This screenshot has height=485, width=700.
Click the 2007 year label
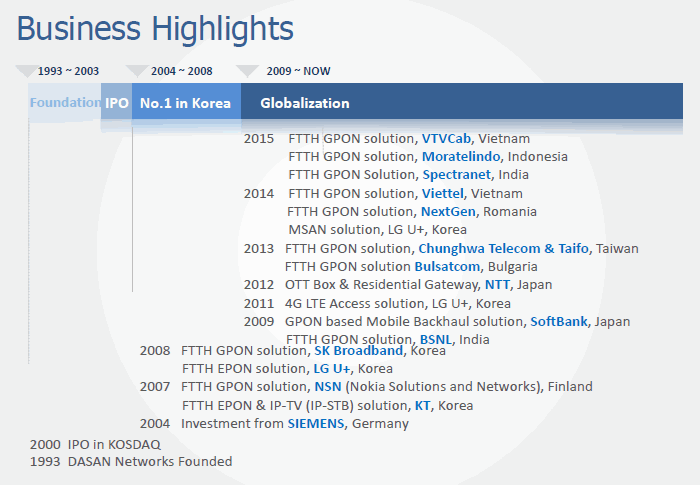154,386
